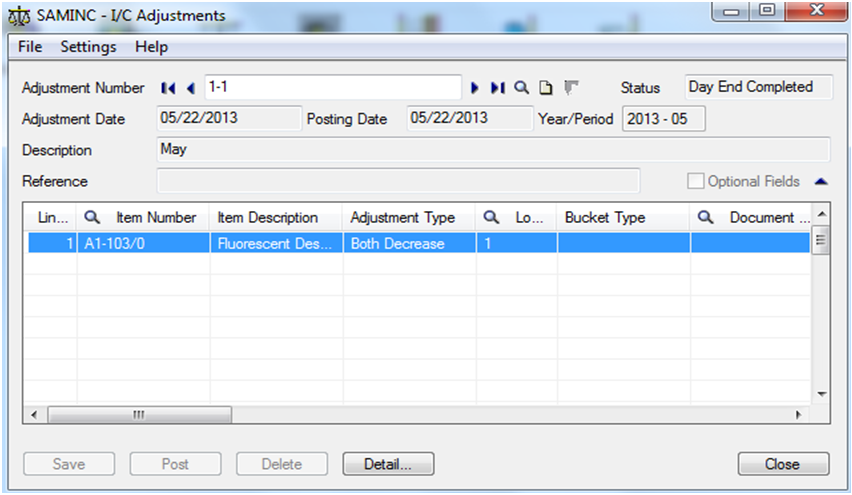Click the empty Reference field
852x495 pixels.
[x=398, y=180]
